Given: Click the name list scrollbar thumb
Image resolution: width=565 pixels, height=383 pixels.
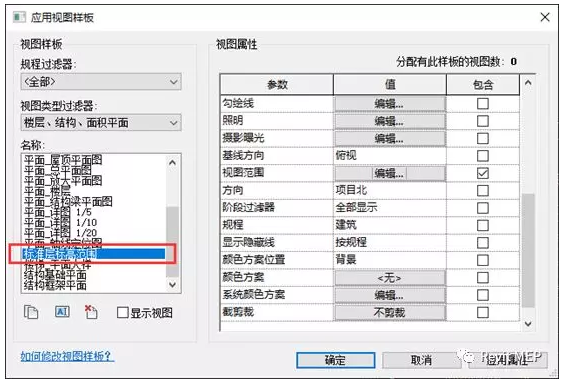Looking at the screenshot, I should tap(173, 241).
